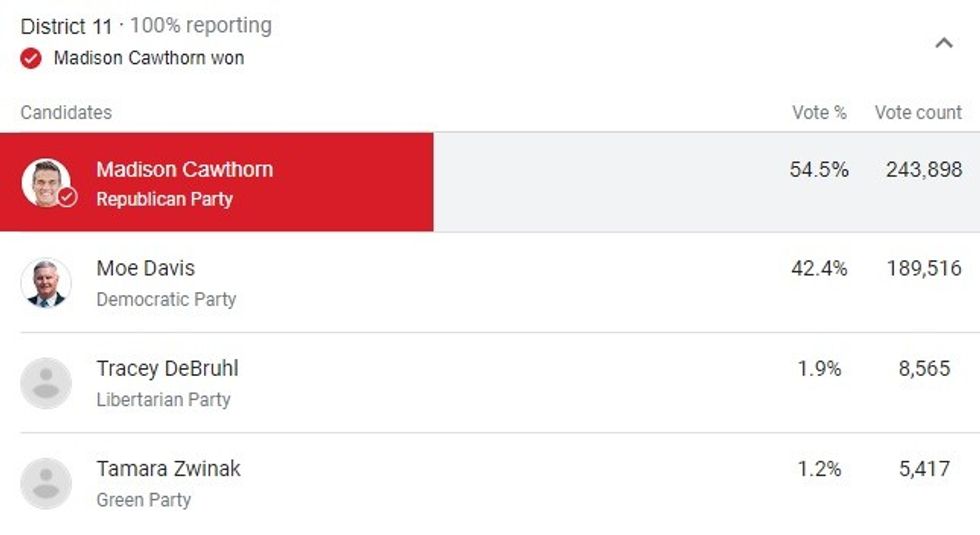Open Madison Cawthorn's profile photo

pyautogui.click(x=44, y=182)
